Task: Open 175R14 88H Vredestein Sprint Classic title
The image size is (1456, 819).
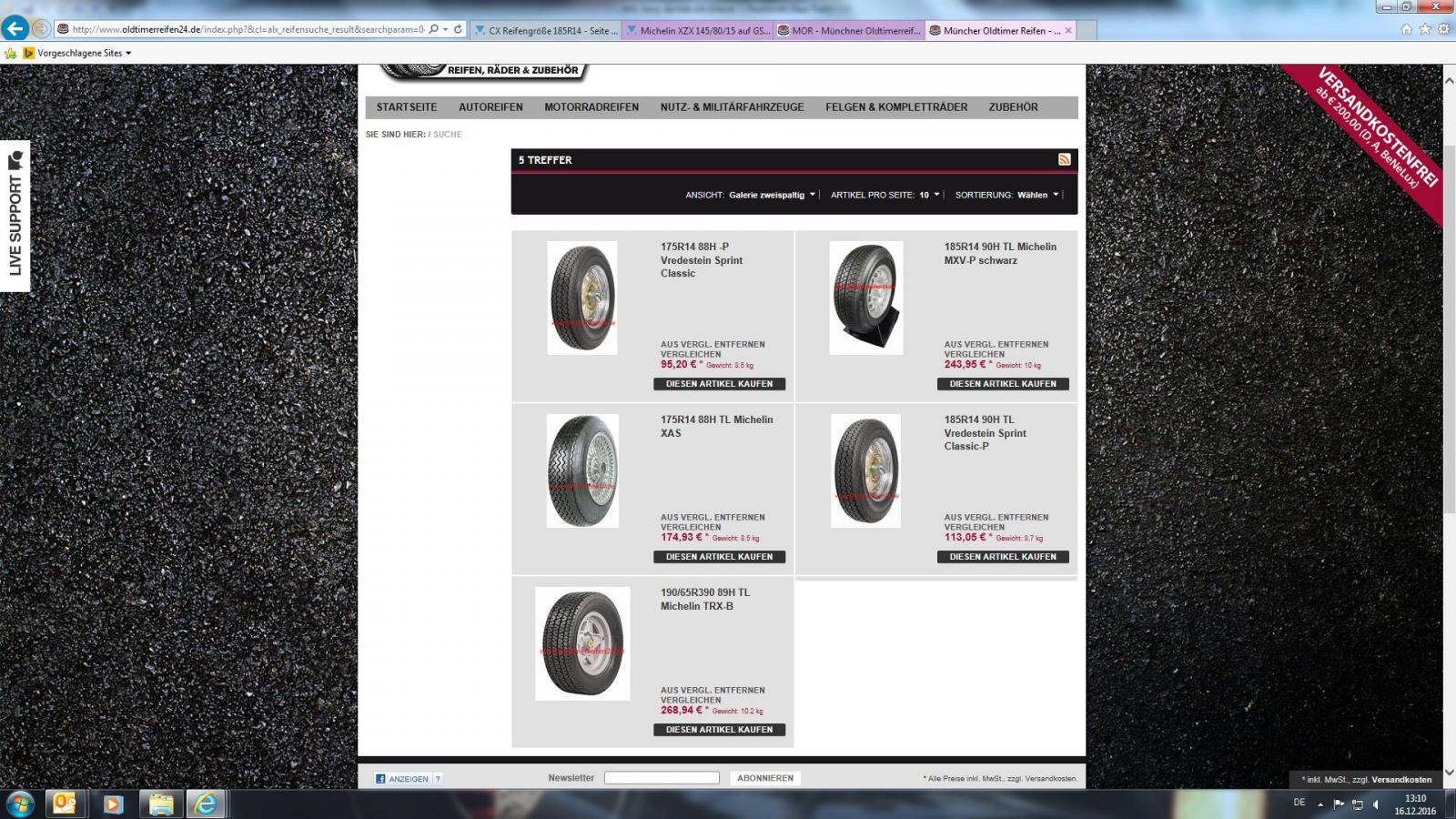Action: [x=702, y=260]
